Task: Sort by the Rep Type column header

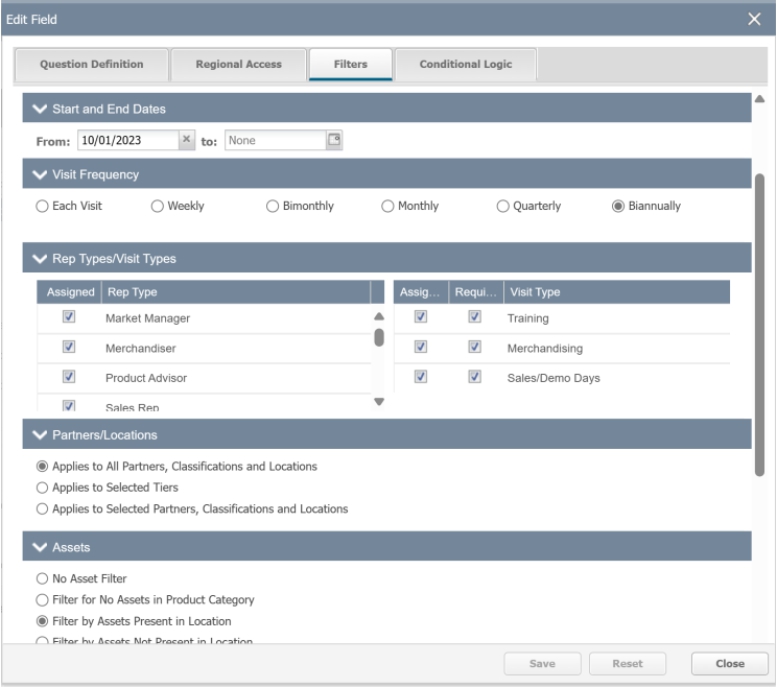Action: click(236, 292)
